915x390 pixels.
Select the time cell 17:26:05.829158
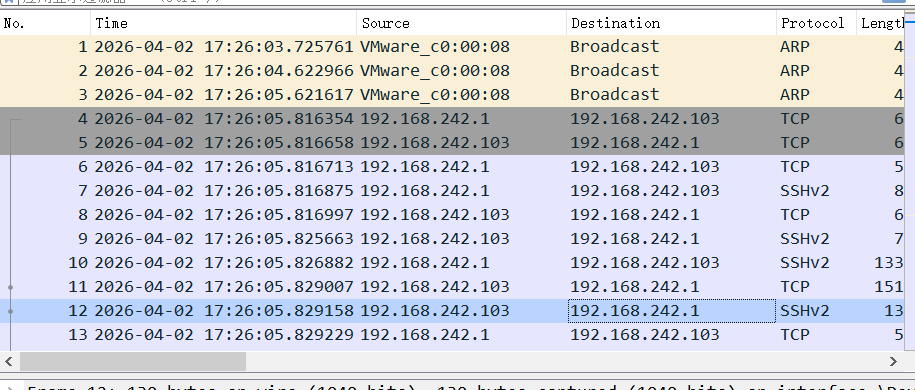click(x=224, y=311)
